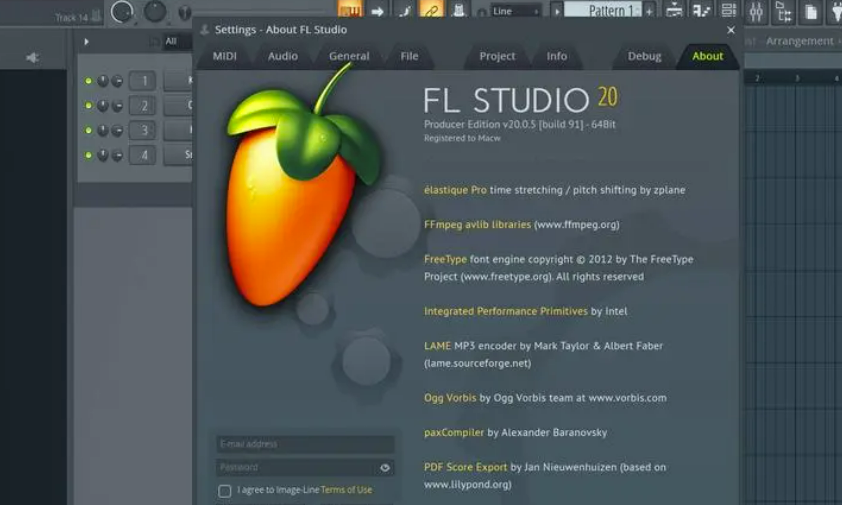The height and width of the screenshot is (505, 842).
Task: Toggle password visibility eye icon
Action: tap(384, 467)
